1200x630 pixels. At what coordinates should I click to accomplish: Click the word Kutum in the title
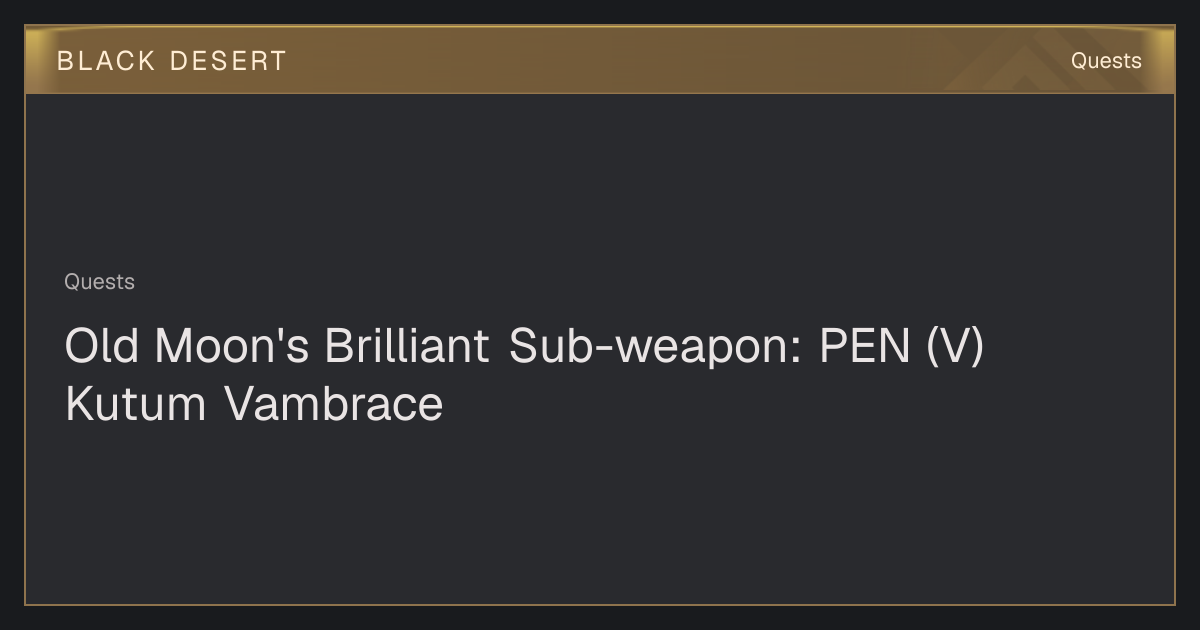135,404
